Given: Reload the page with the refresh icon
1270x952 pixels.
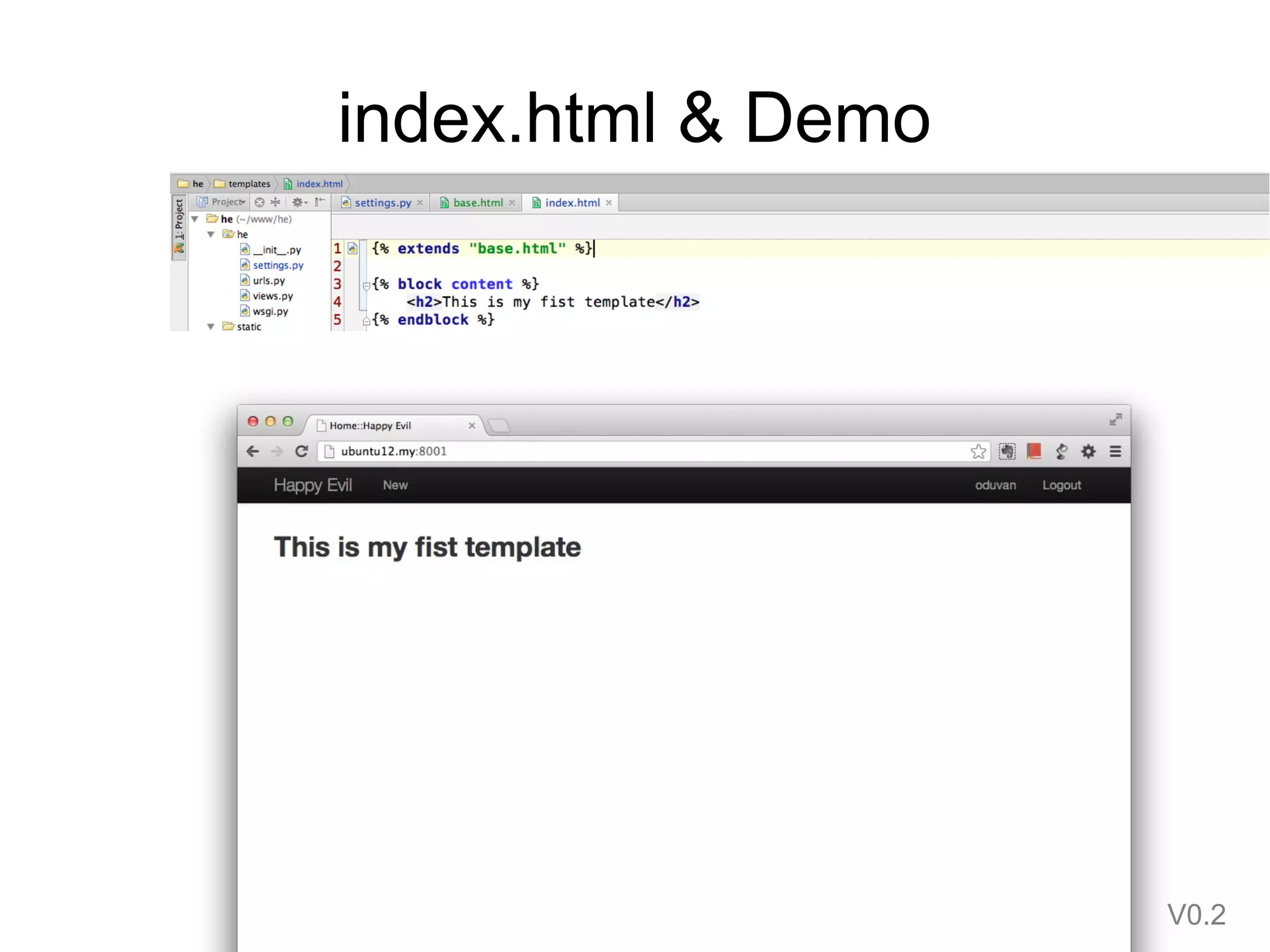Looking at the screenshot, I should [302, 452].
